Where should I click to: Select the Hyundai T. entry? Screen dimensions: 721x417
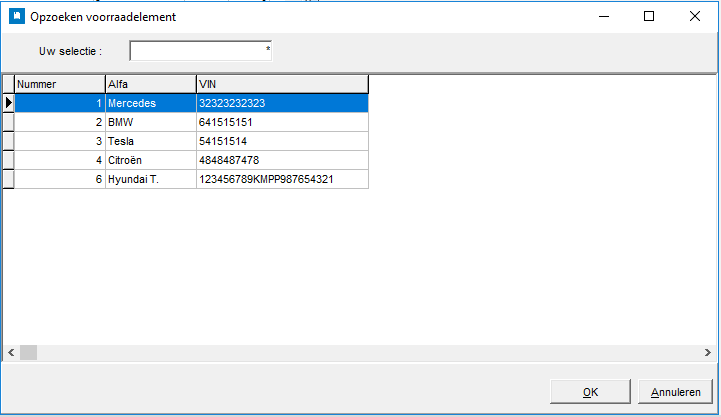coord(150,179)
